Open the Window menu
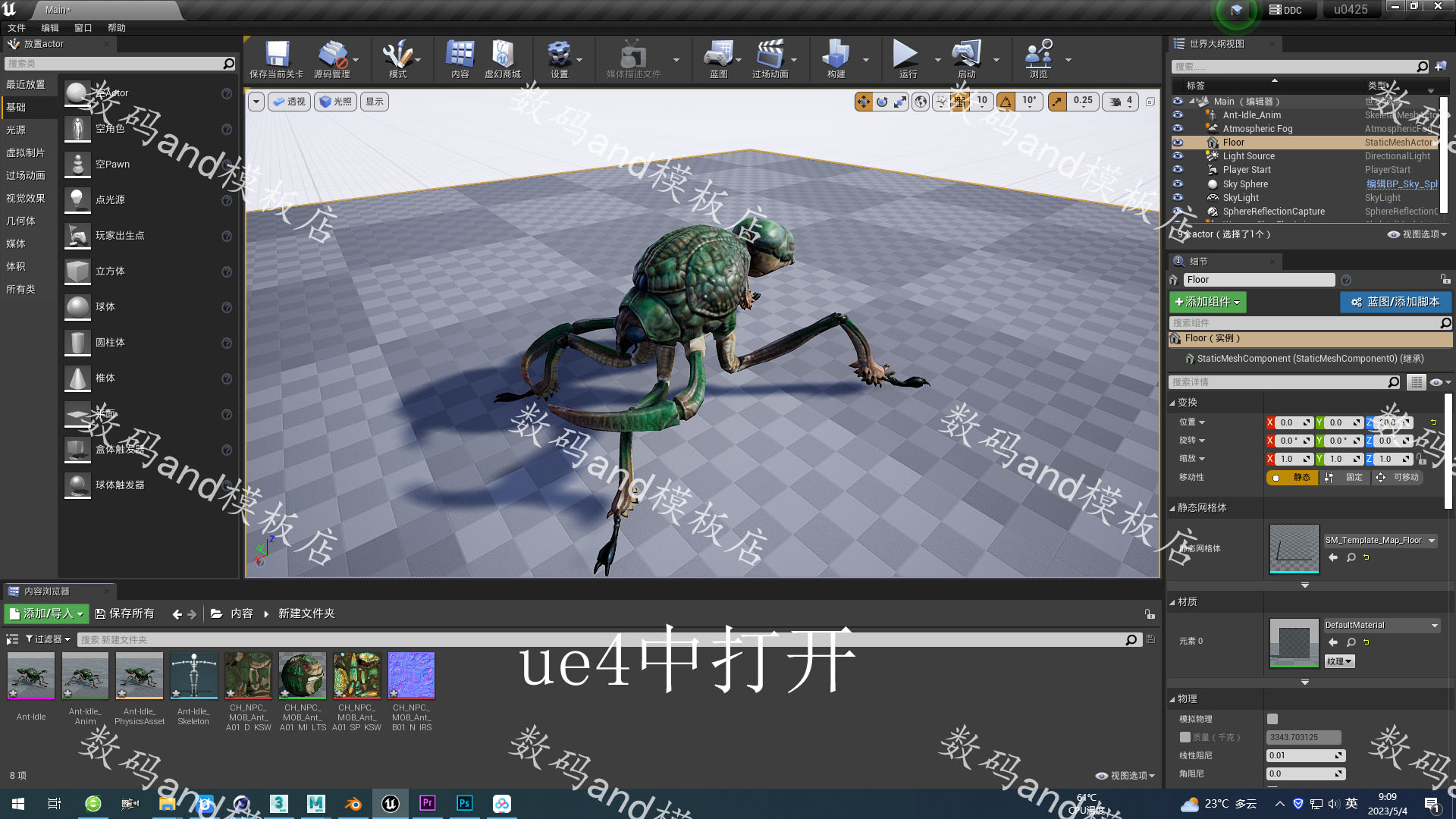Screen dimensions: 1456x819 83,28
